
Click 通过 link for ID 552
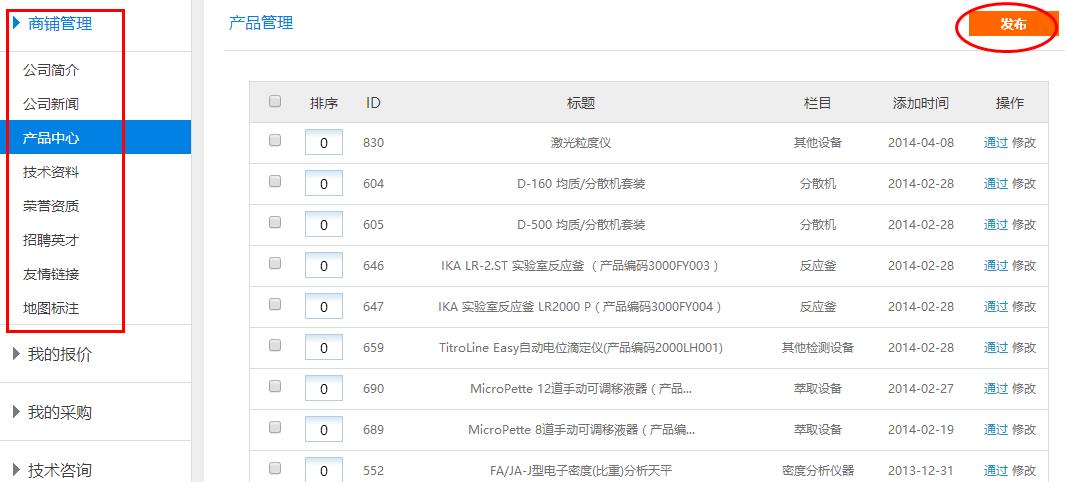(996, 470)
